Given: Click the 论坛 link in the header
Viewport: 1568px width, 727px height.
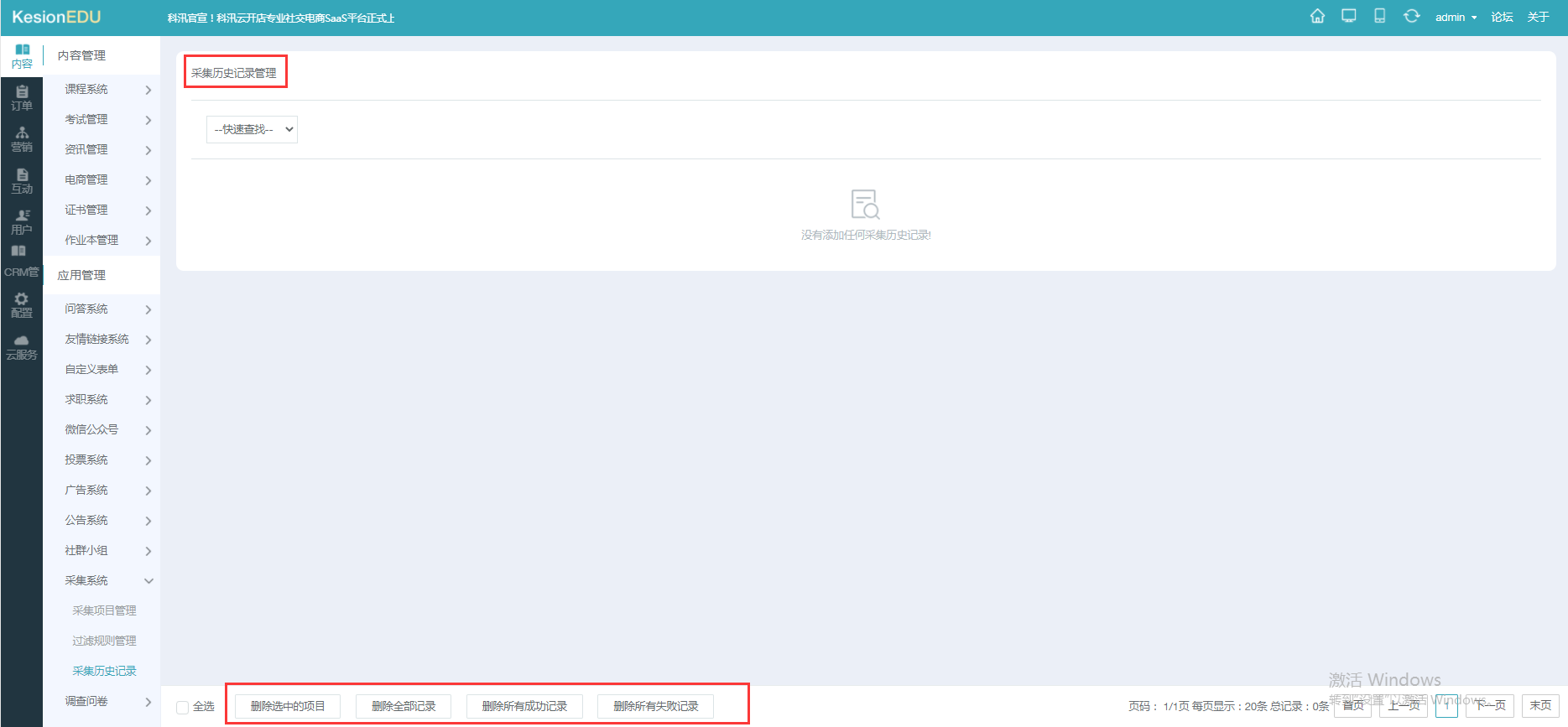Looking at the screenshot, I should pyautogui.click(x=1502, y=18).
